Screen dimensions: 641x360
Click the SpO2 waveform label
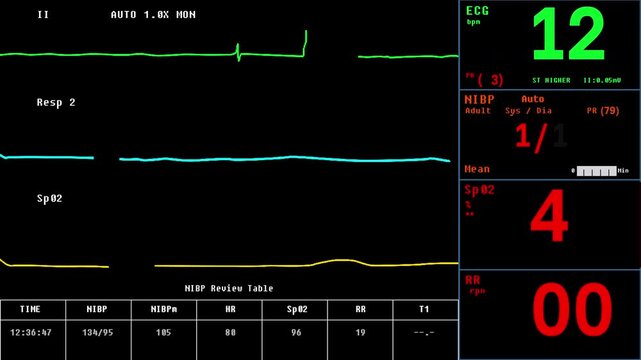point(49,198)
